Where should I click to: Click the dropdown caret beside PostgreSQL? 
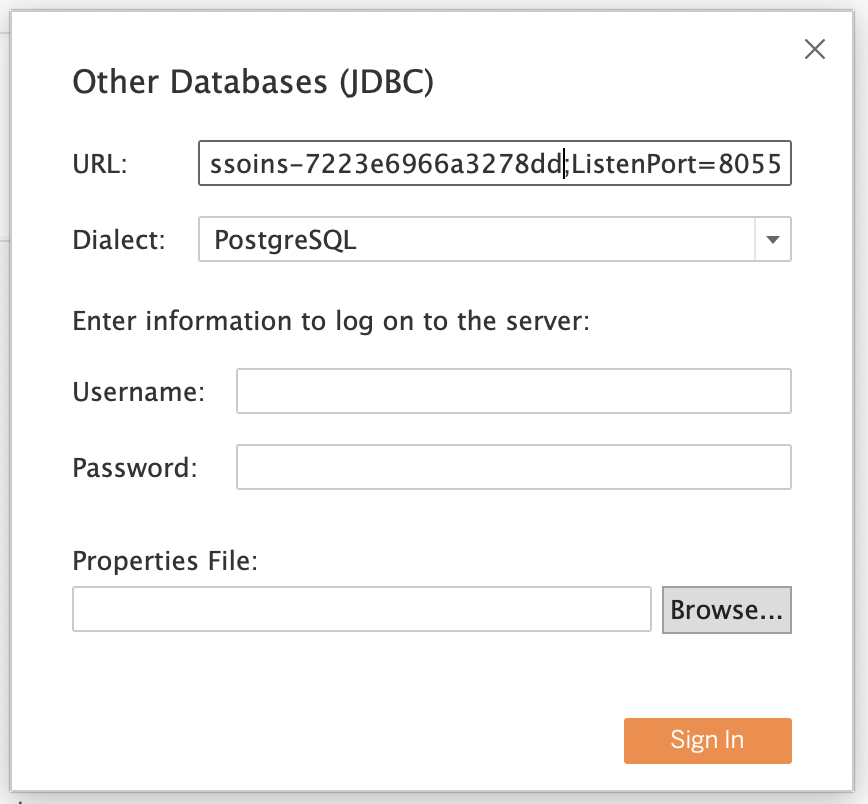(x=773, y=239)
